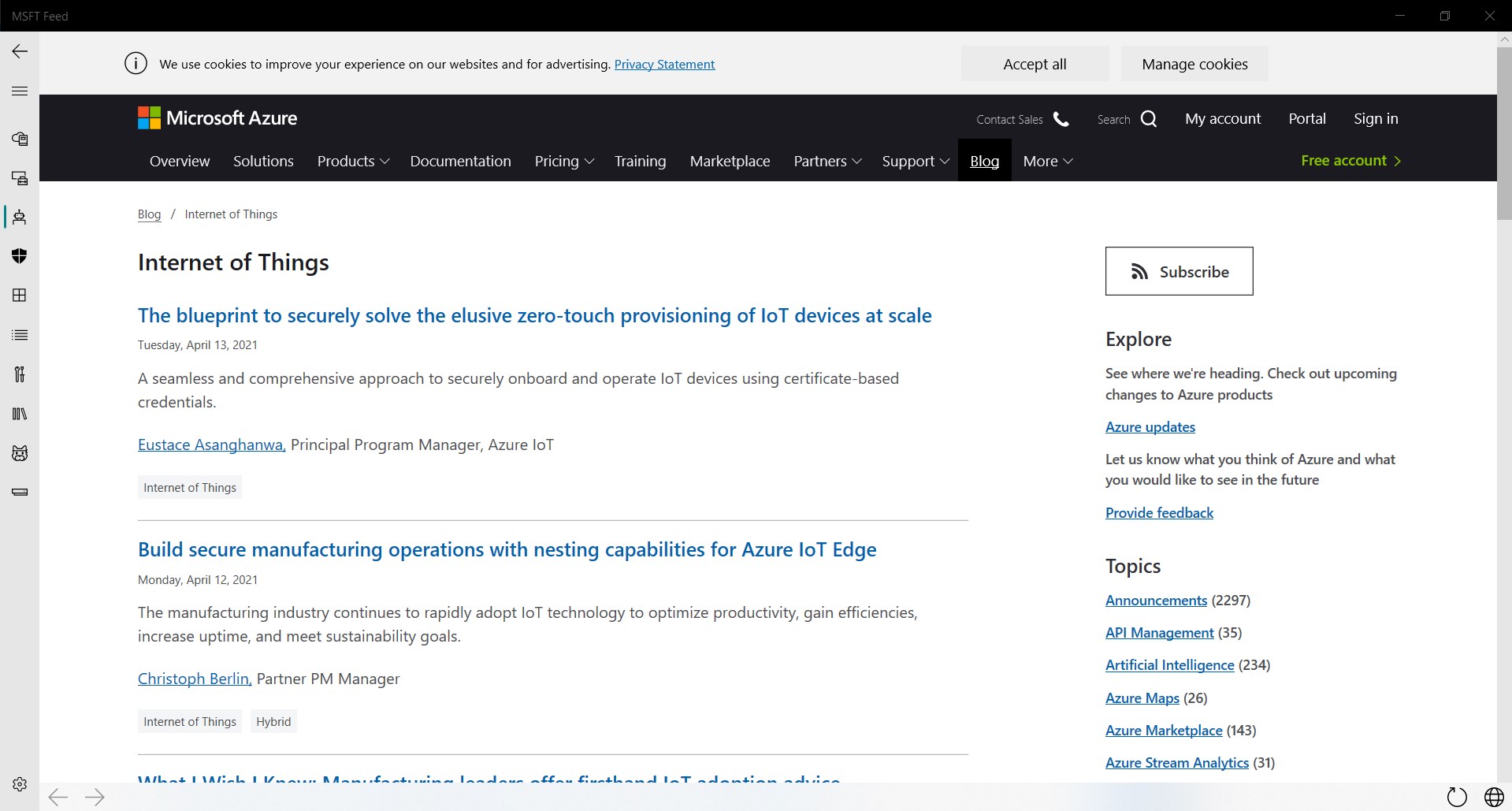Click the globe icon at bottom right
Viewport: 1512px width, 811px height.
pos(1494,797)
